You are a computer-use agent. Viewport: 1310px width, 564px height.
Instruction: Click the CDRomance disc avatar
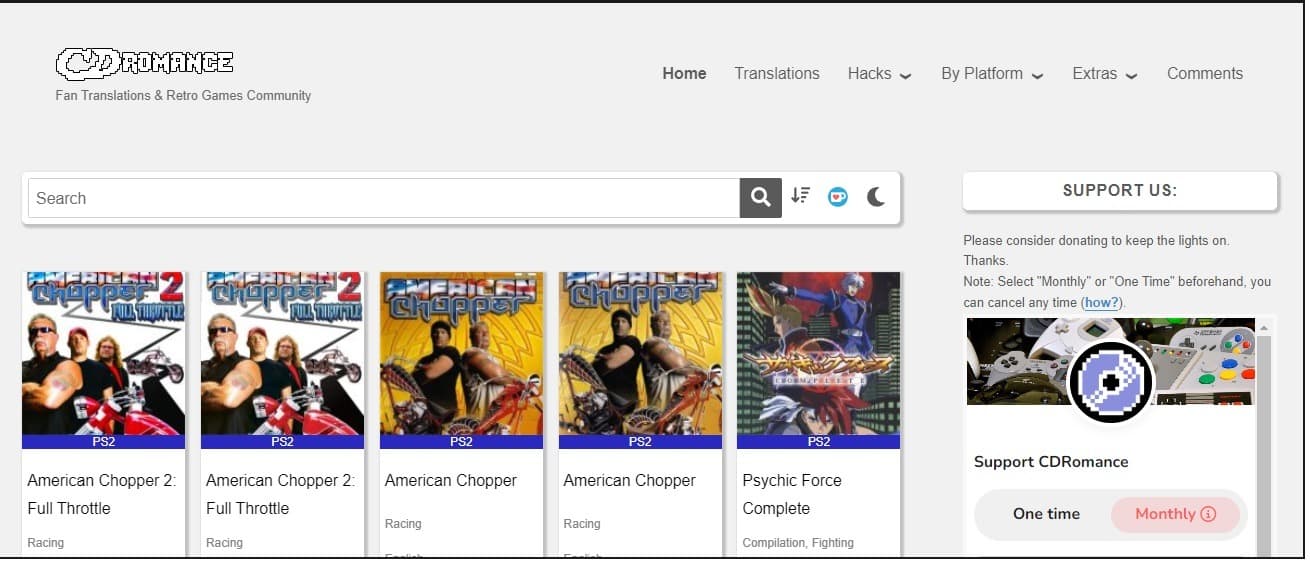(x=1111, y=382)
